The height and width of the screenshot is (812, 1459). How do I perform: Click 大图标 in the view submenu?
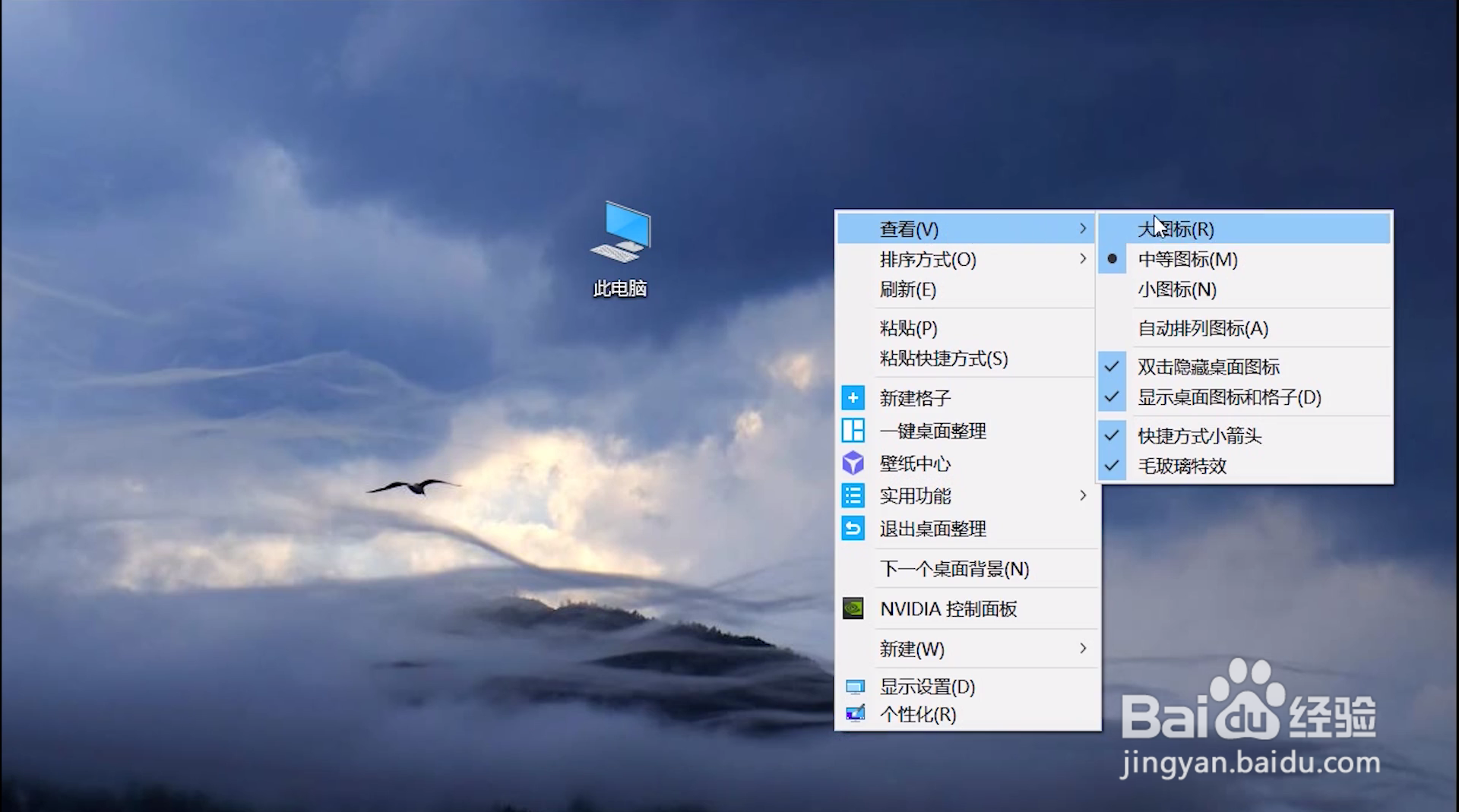(x=1176, y=229)
